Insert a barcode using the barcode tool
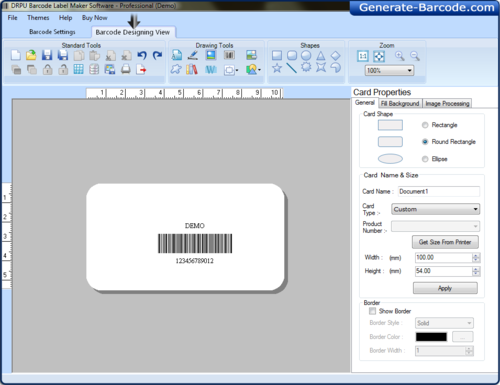This screenshot has width=500, height=385. [x=229, y=55]
